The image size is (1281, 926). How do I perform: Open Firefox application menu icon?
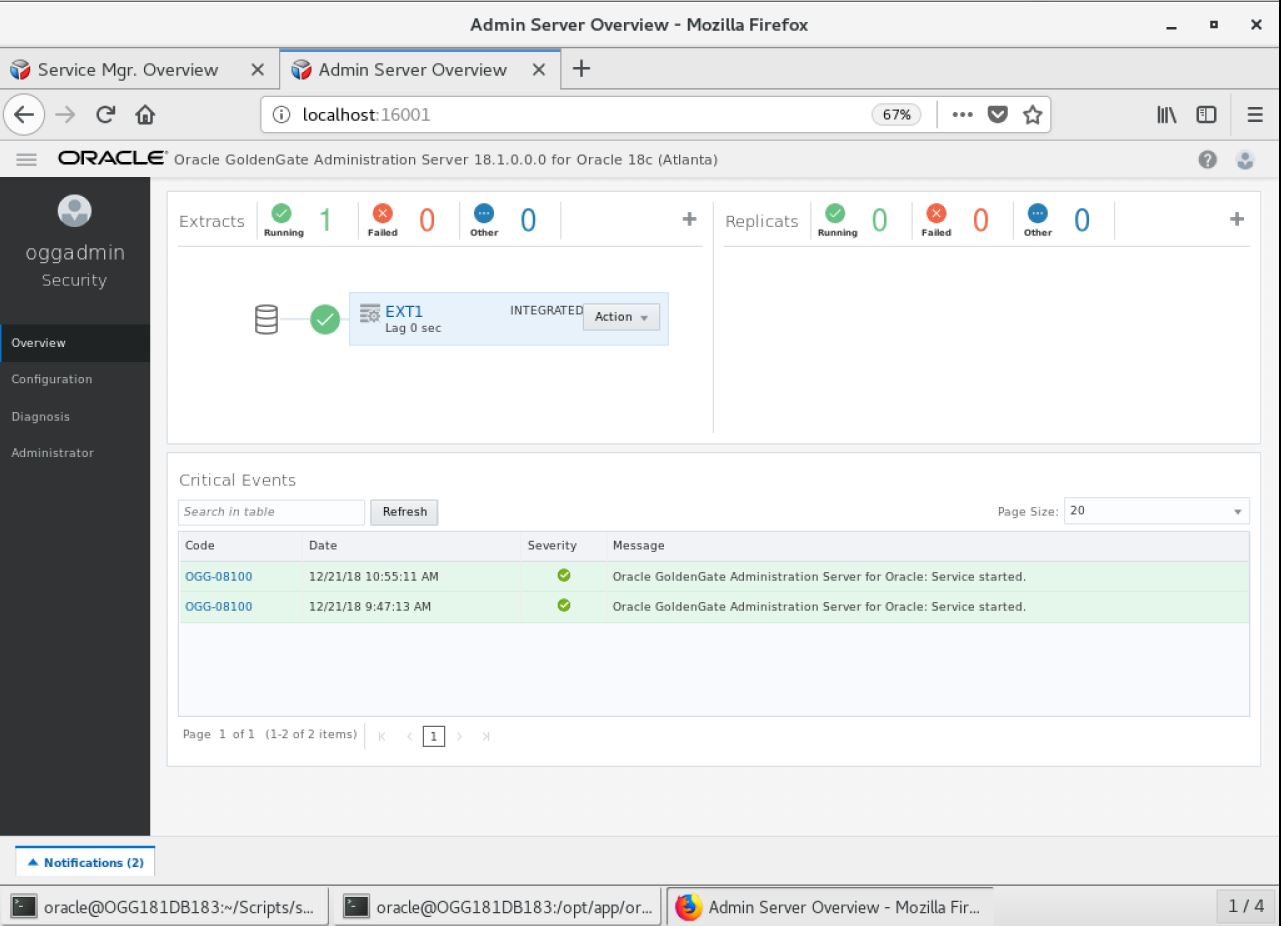[x=1254, y=114]
